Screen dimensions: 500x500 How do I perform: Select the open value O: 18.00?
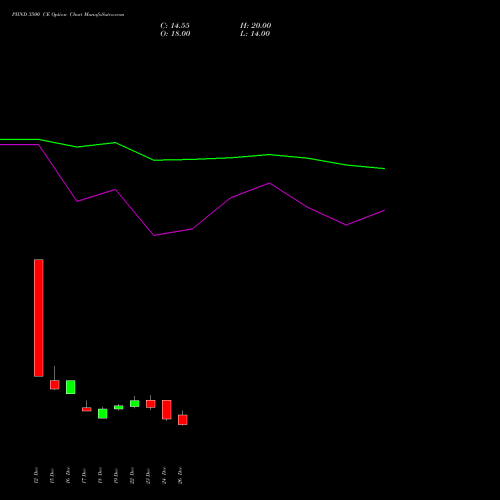point(175,34)
